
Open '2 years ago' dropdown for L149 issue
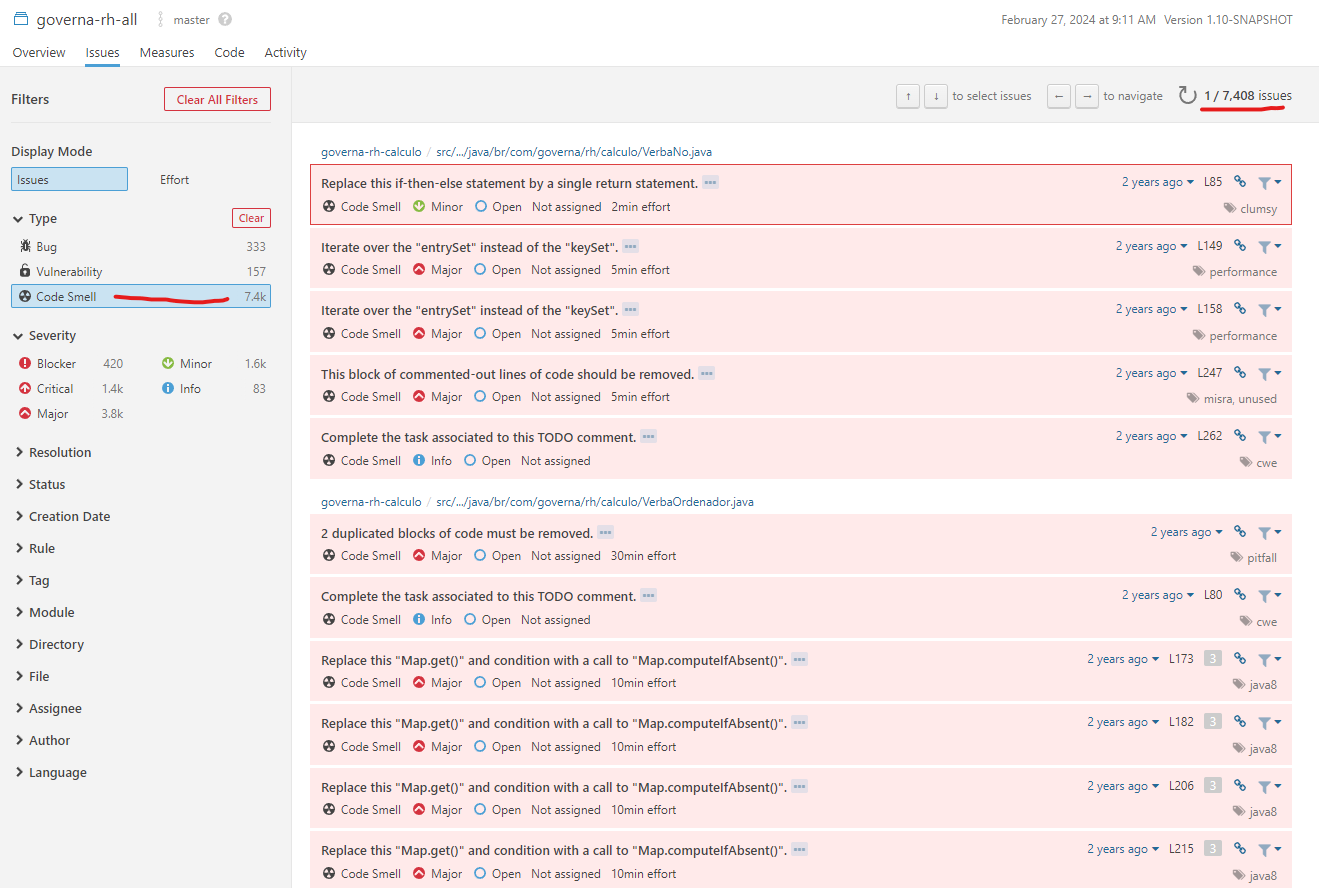[1152, 246]
